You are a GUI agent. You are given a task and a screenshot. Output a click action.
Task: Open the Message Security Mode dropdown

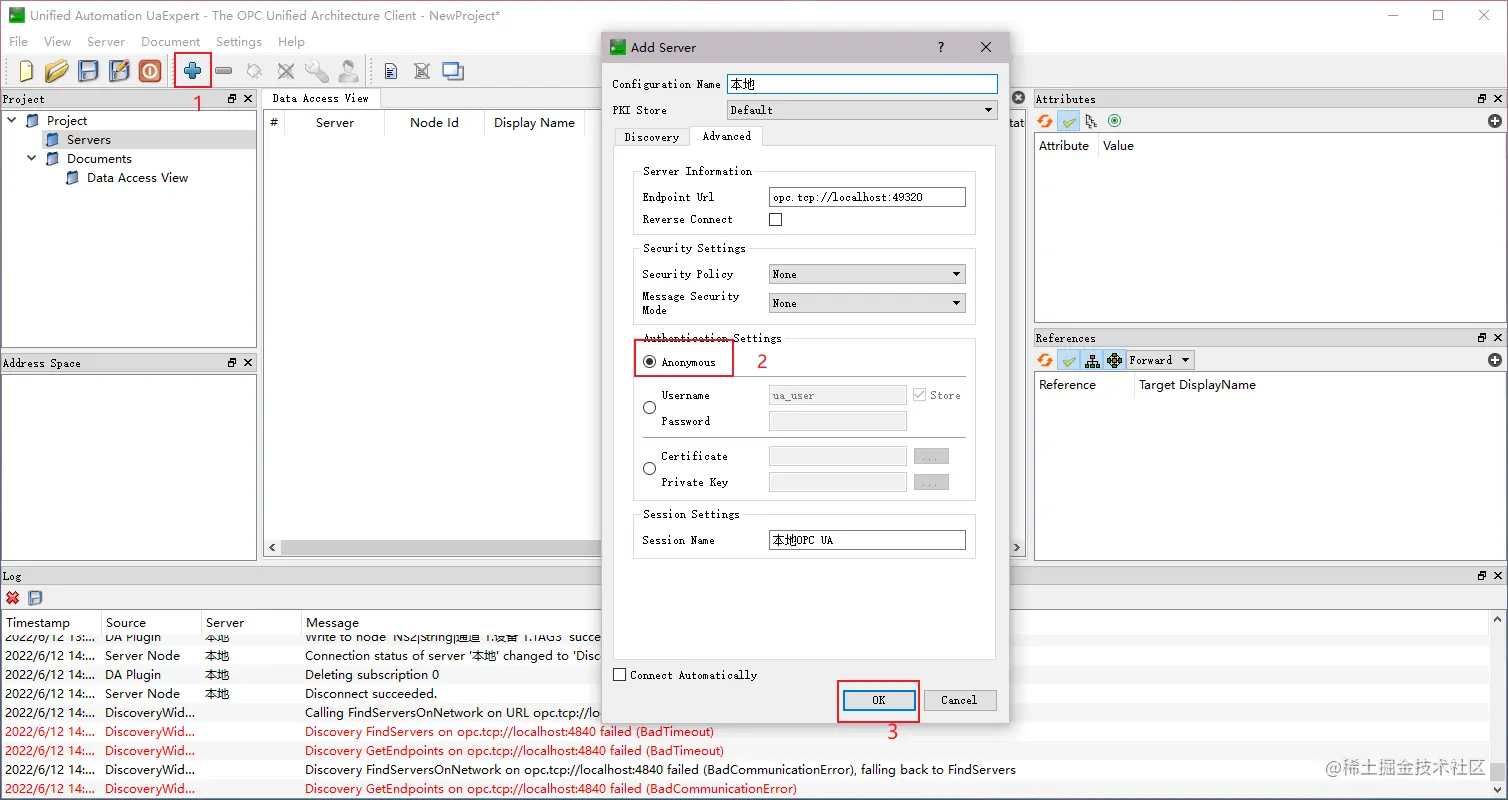click(x=867, y=303)
